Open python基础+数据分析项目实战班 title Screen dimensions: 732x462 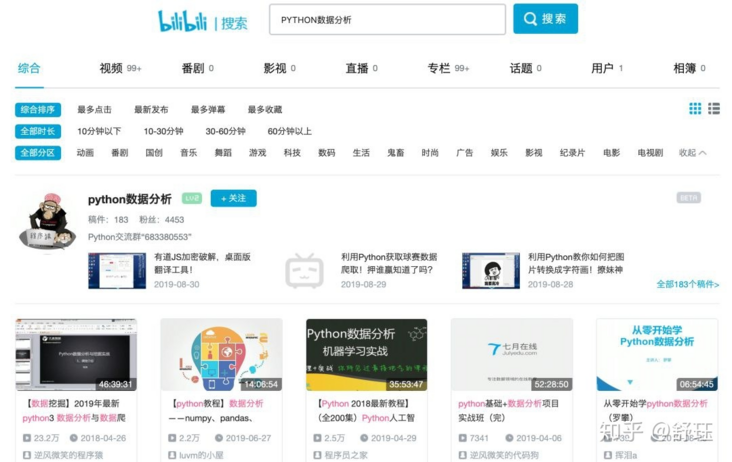point(508,410)
